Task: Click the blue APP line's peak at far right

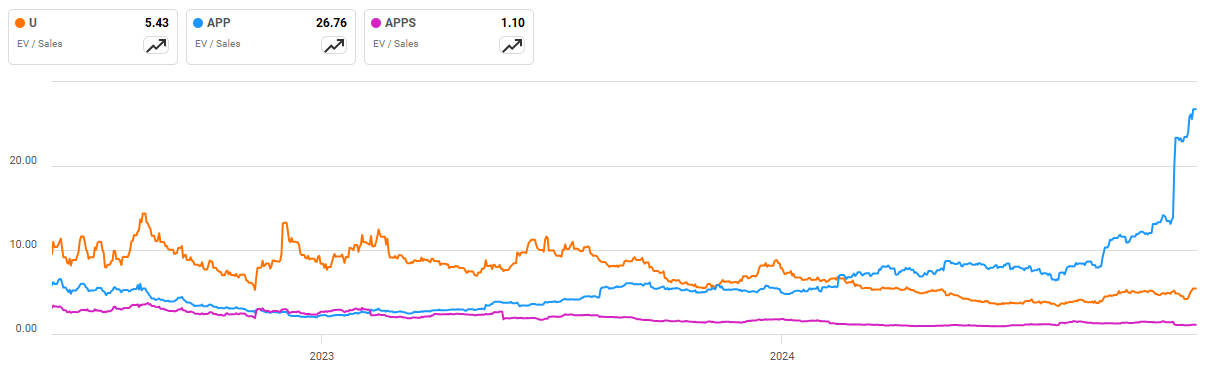Action: (1194, 108)
